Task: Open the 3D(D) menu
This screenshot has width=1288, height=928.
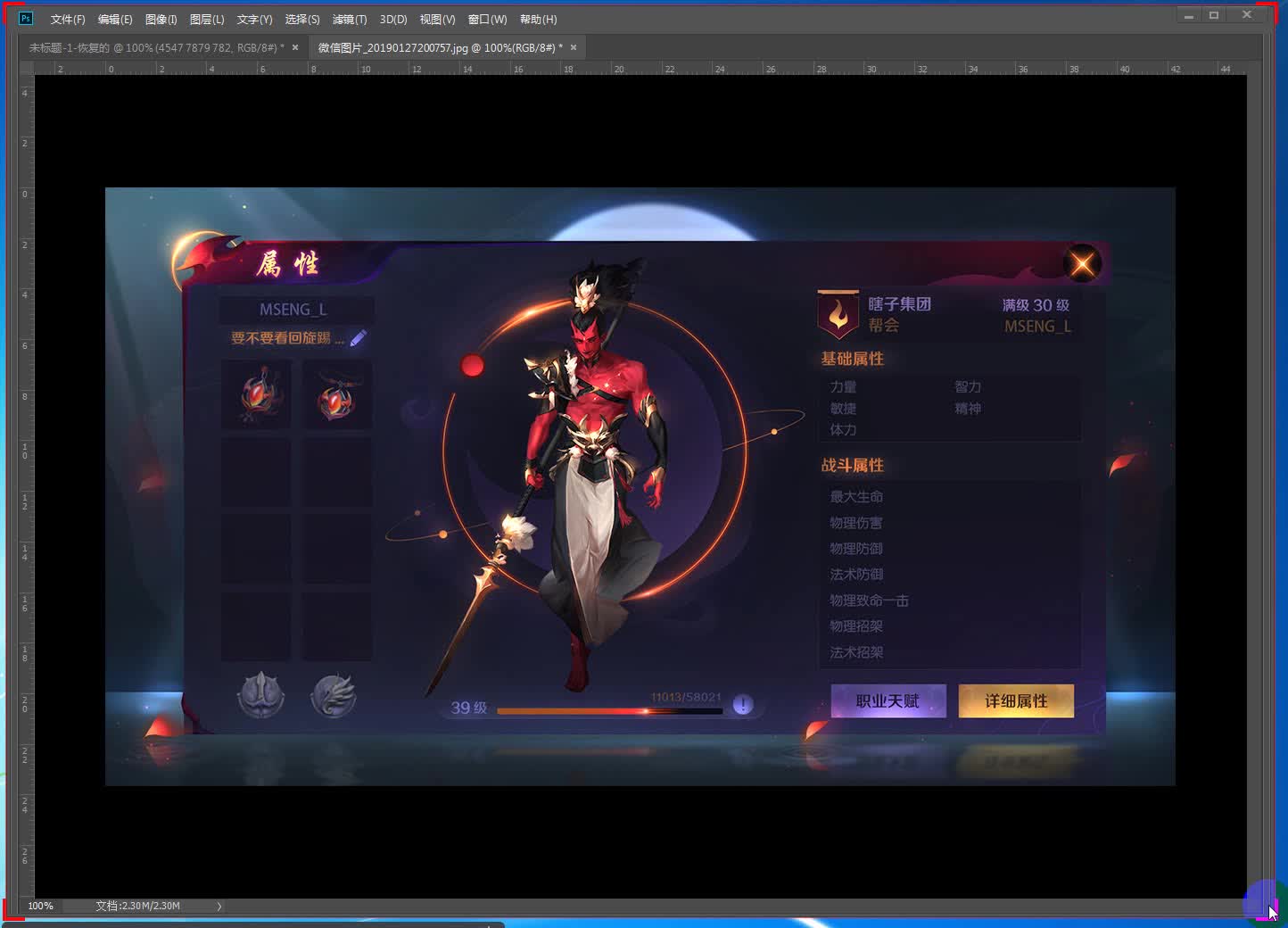Action: (393, 19)
